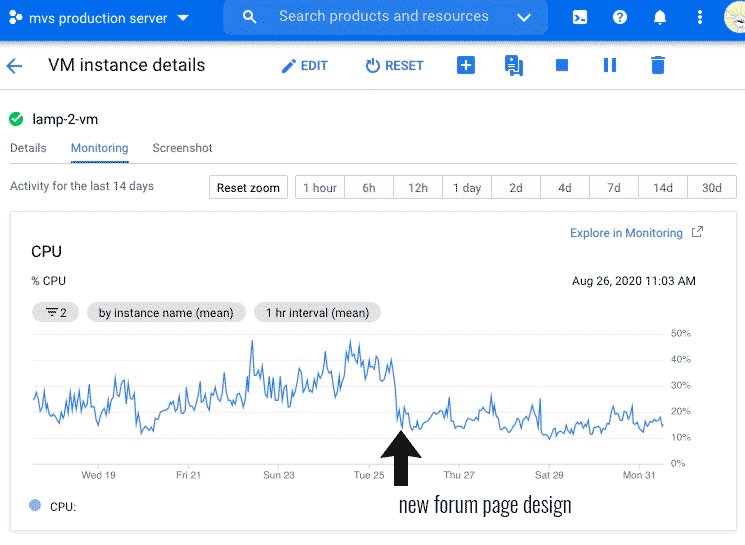Image resolution: width=745 pixels, height=545 pixels.
Task: Open the mvs production server project selector
Action: pos(99,18)
